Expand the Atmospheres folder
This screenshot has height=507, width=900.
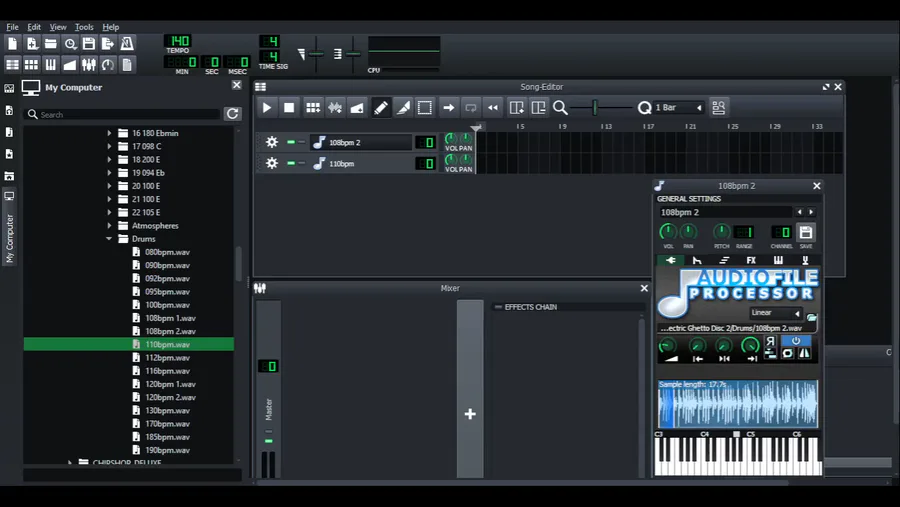pyautogui.click(x=109, y=226)
